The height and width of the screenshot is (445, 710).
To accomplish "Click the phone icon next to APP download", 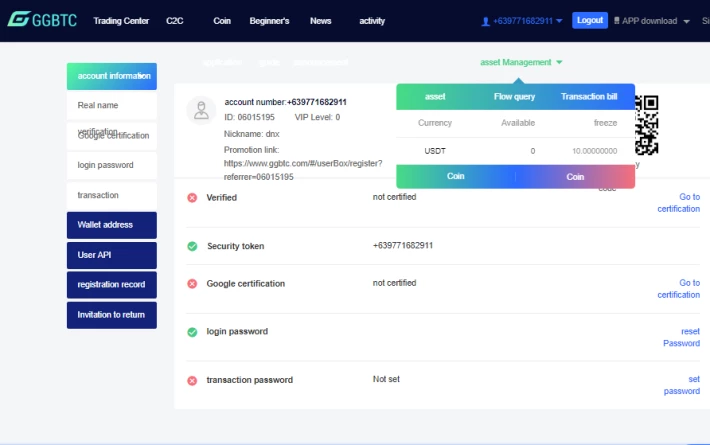I will [x=616, y=21].
